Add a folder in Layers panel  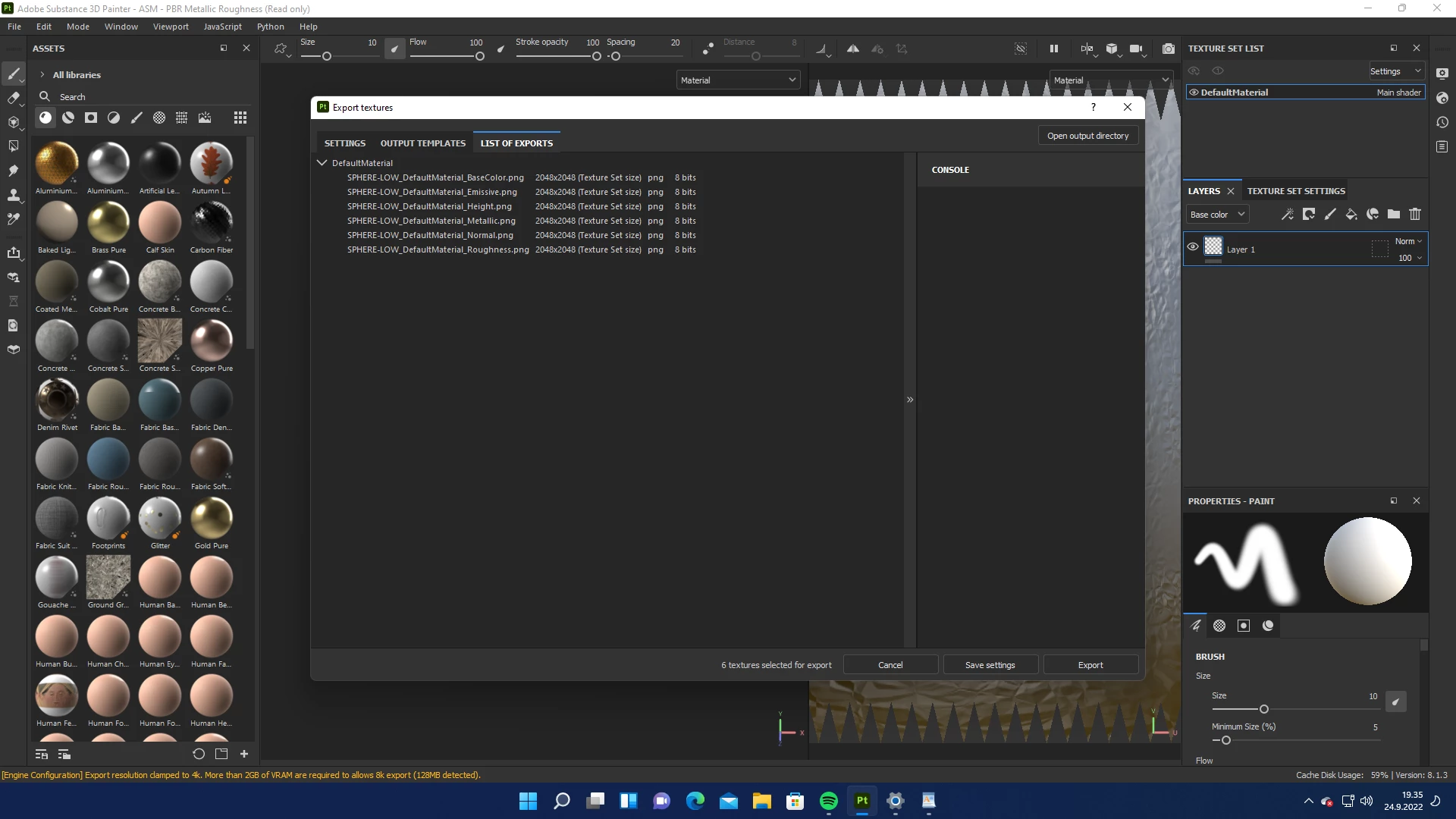pyautogui.click(x=1394, y=215)
